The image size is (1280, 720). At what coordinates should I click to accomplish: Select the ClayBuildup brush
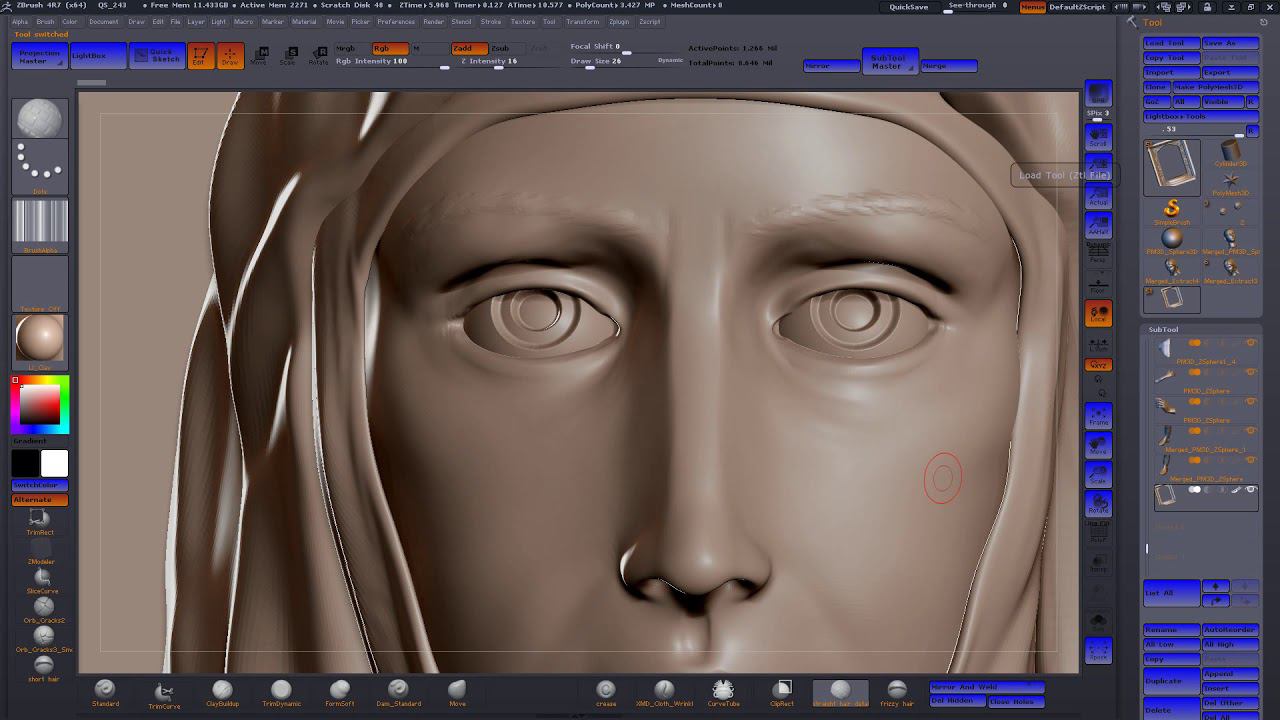click(222, 691)
